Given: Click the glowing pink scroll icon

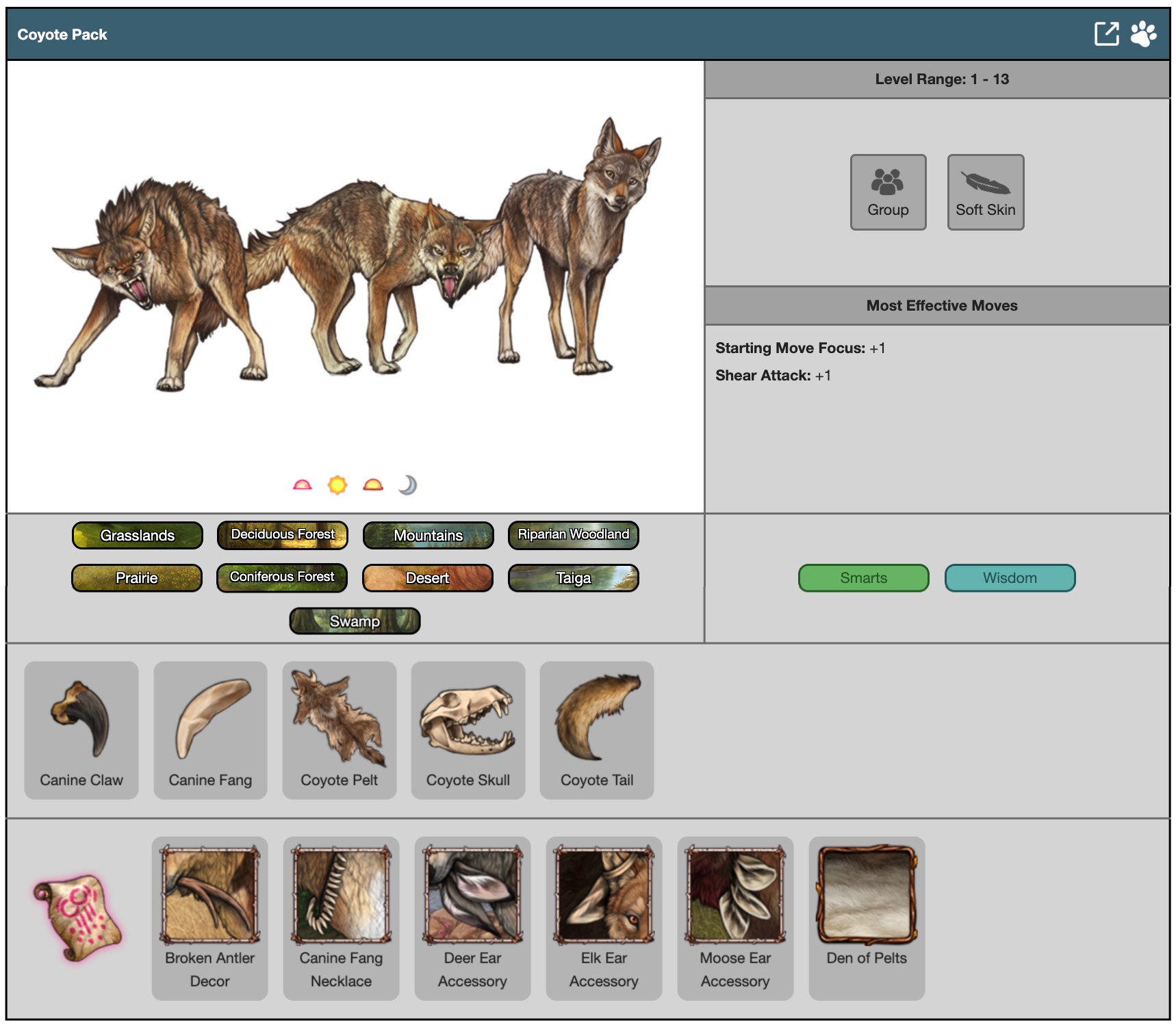Looking at the screenshot, I should (78, 917).
